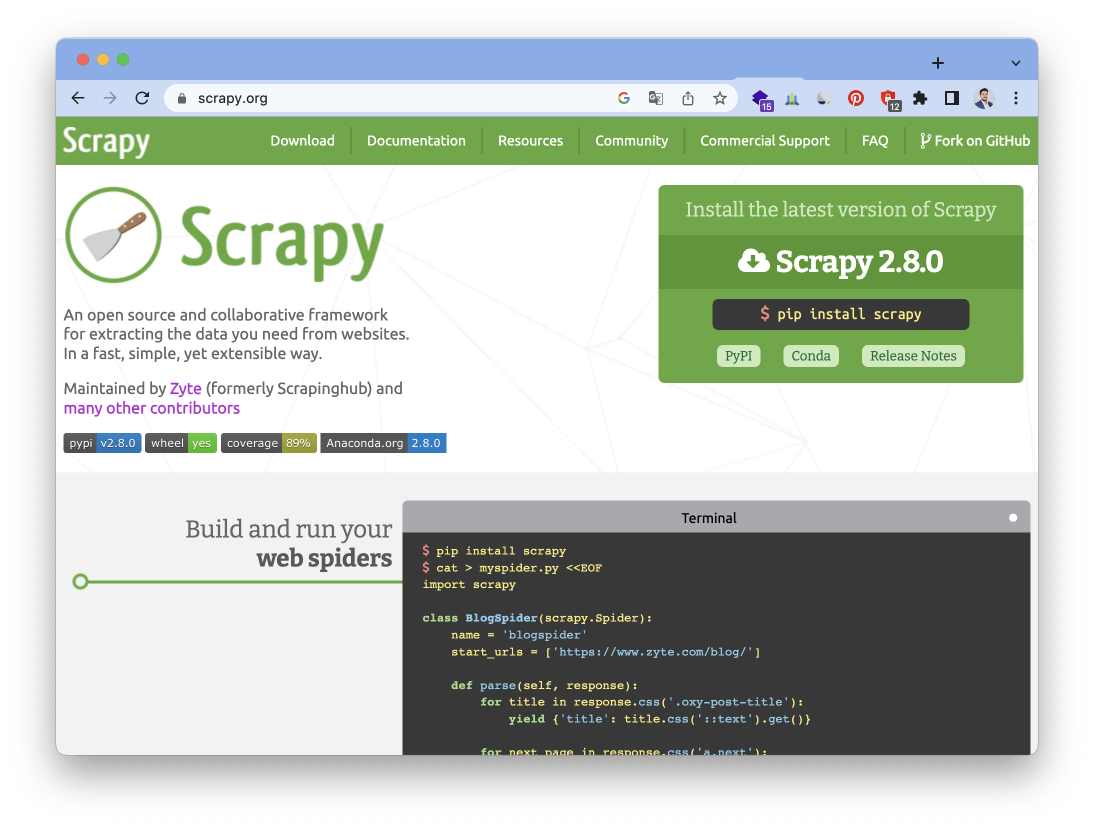Reload the scrapy.org page
Viewport: 1094px width, 829px height.
tap(142, 98)
